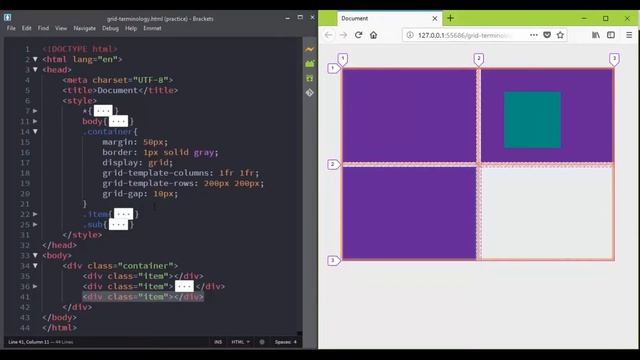Viewport: 640px width, 360px height.
Task: Open the Firefox hamburger menu
Action: [x=629, y=35]
